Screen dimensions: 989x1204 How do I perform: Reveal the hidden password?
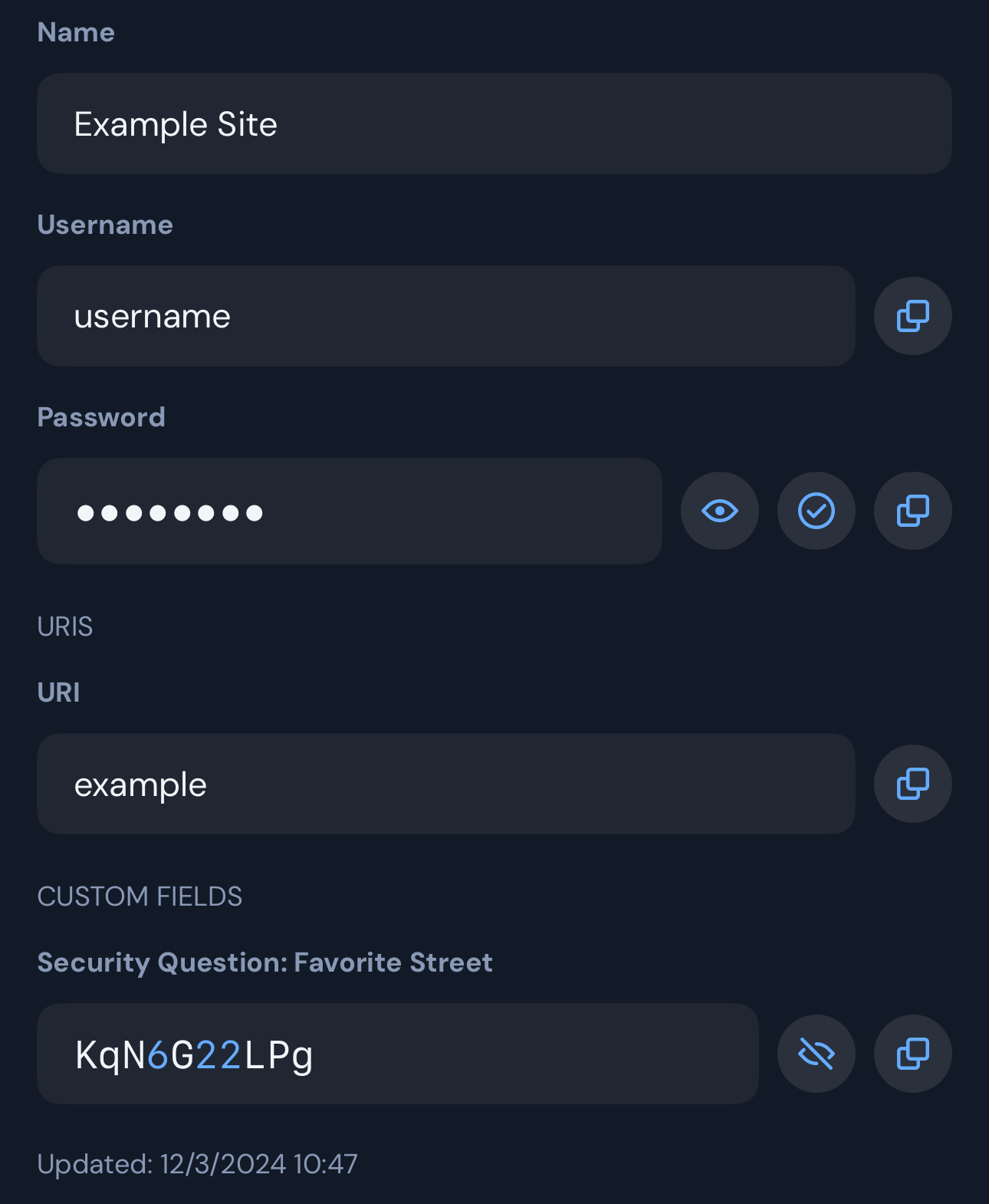pyautogui.click(x=719, y=511)
